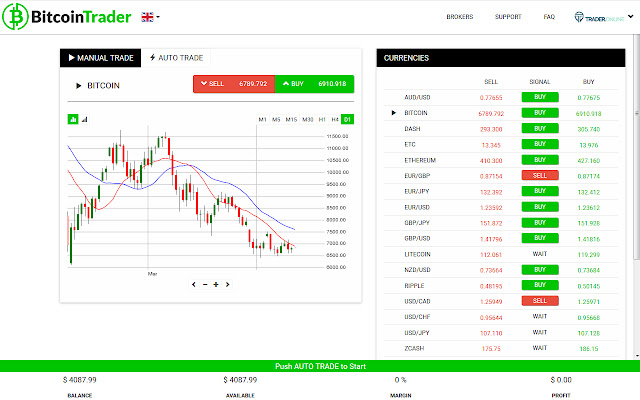Choose the H1 timeframe
640x400 pixels.
click(322, 119)
